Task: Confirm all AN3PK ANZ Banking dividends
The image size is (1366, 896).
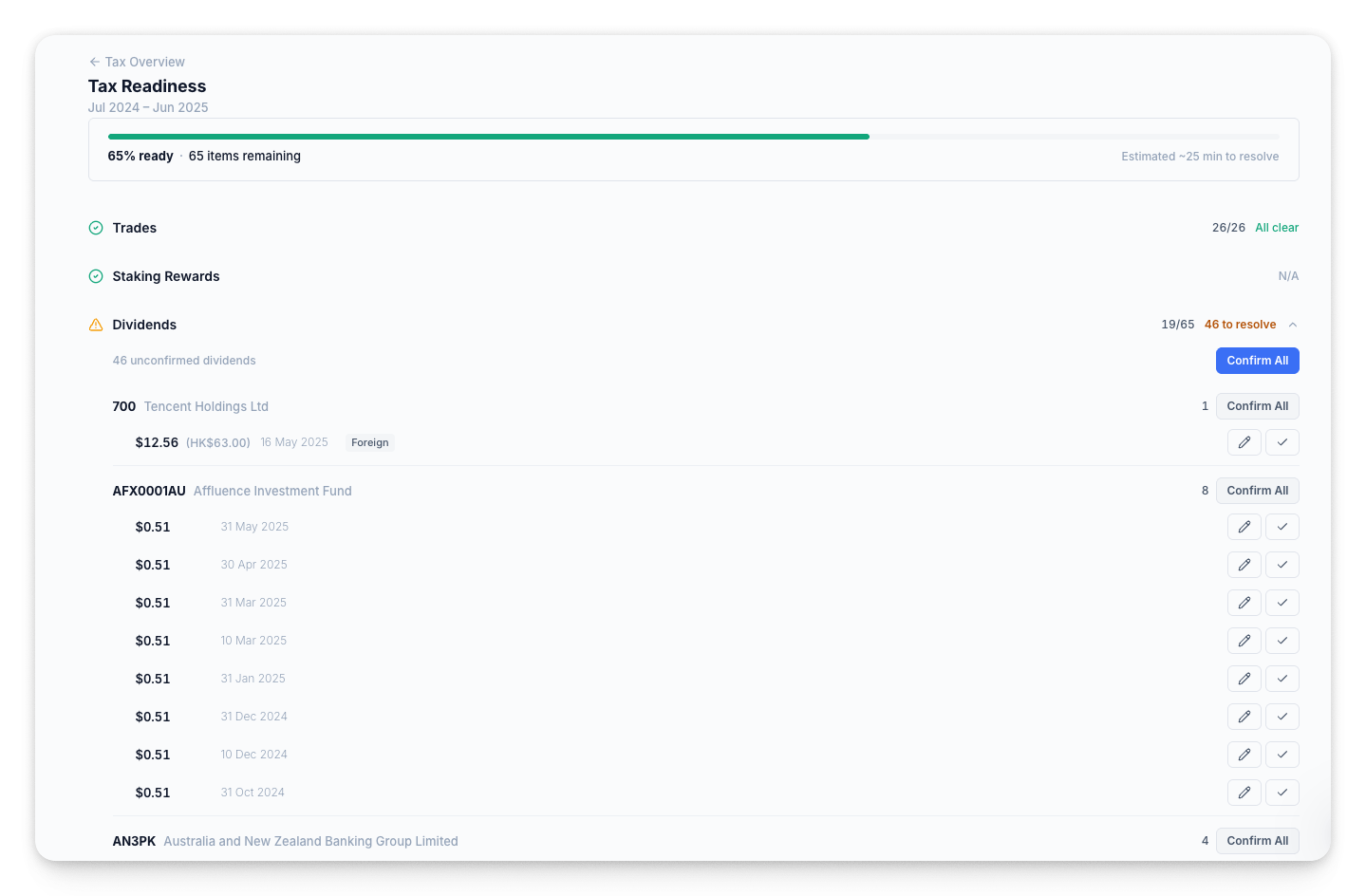Action: tap(1257, 841)
